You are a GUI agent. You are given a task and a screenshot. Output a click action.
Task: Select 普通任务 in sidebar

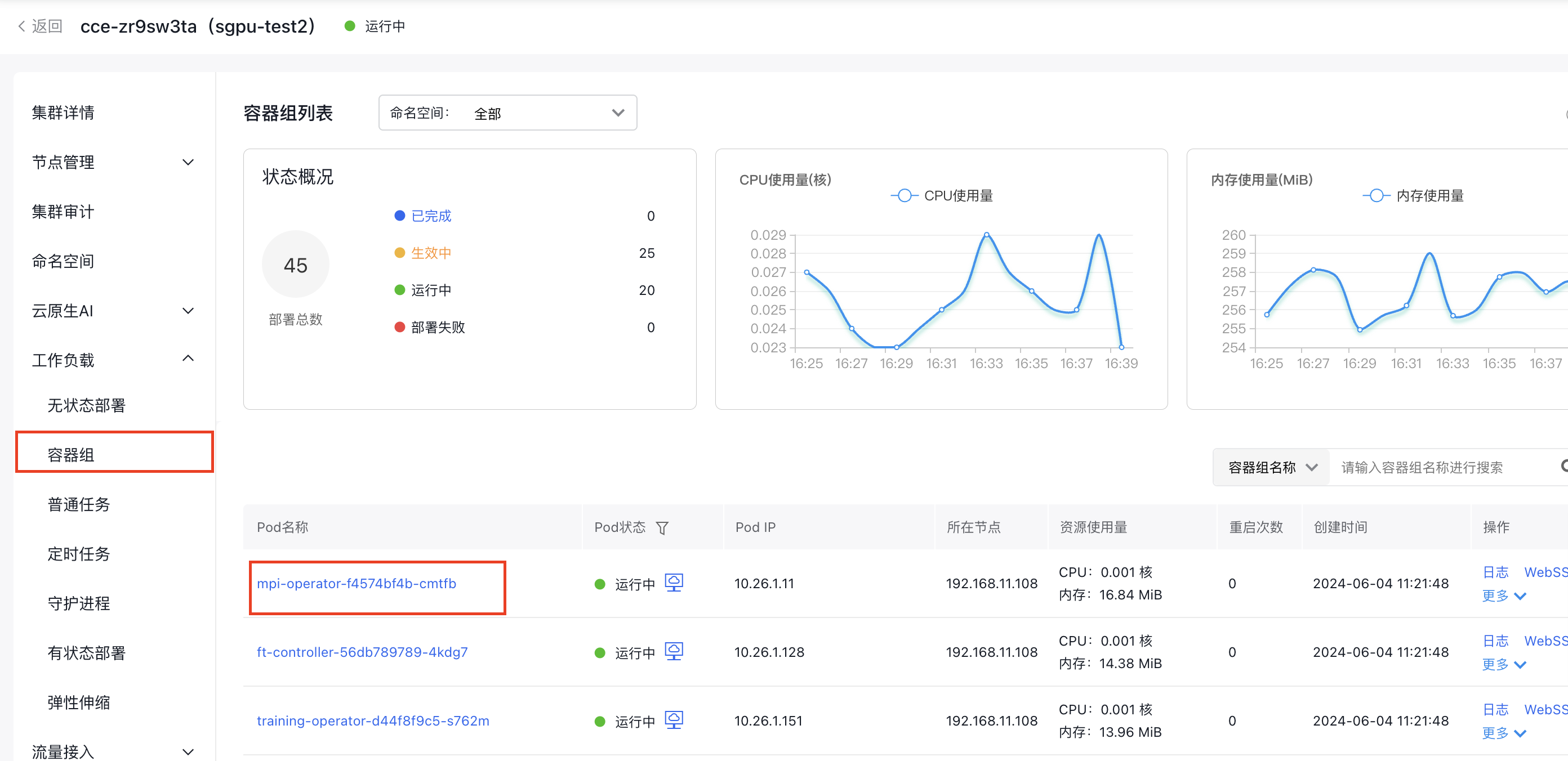point(78,504)
